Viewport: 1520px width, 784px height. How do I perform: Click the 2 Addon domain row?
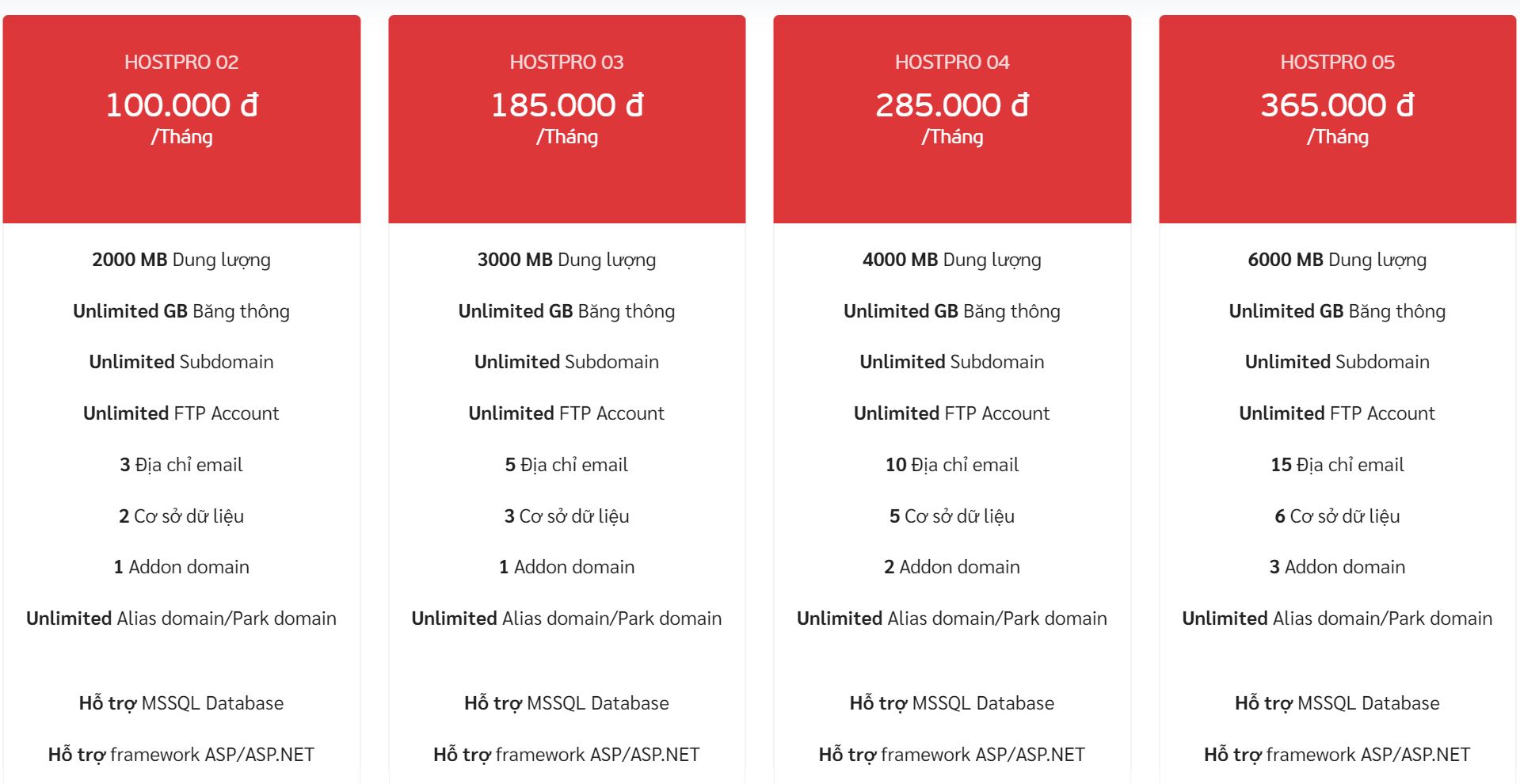click(952, 567)
